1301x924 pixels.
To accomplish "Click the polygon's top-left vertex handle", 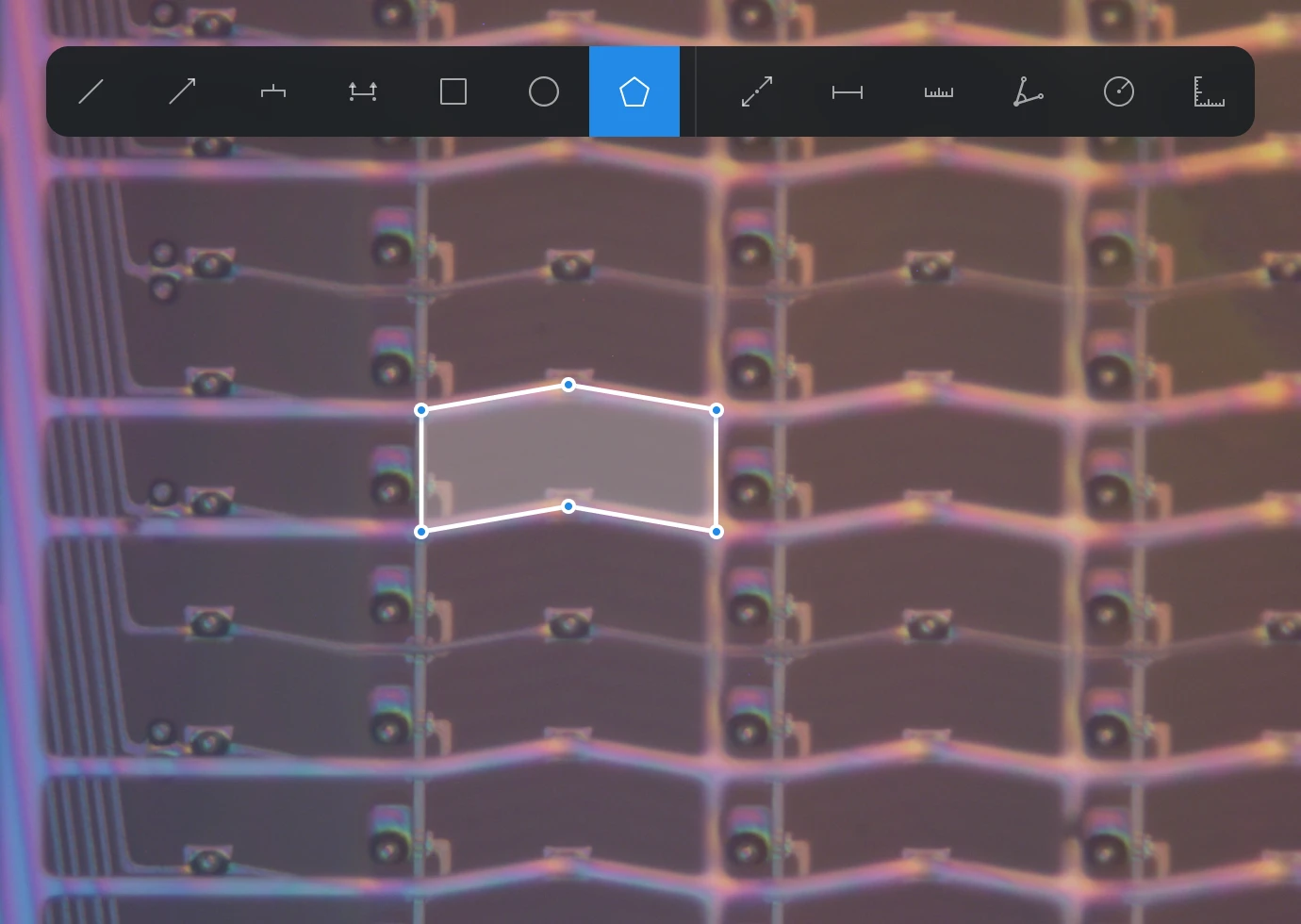I will (421, 410).
